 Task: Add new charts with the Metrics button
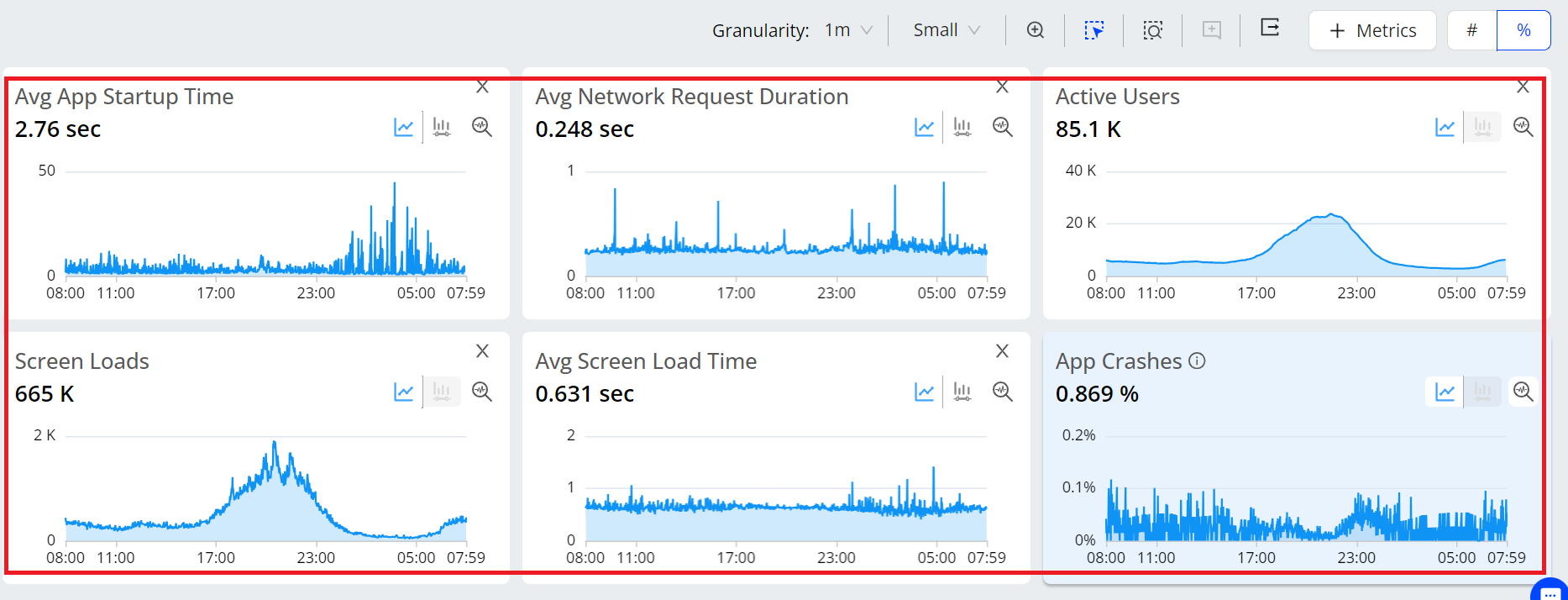coord(1372,30)
